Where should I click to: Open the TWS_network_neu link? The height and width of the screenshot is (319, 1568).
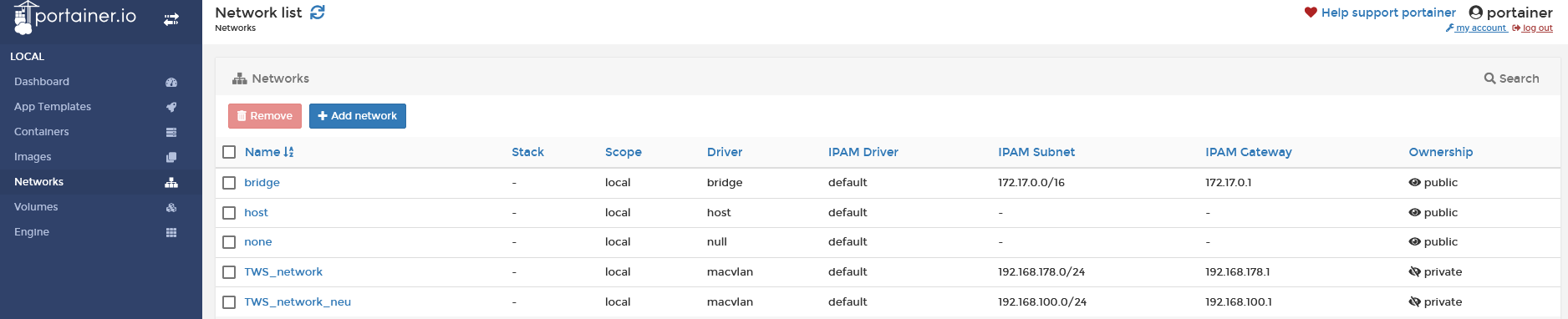pyautogui.click(x=298, y=301)
